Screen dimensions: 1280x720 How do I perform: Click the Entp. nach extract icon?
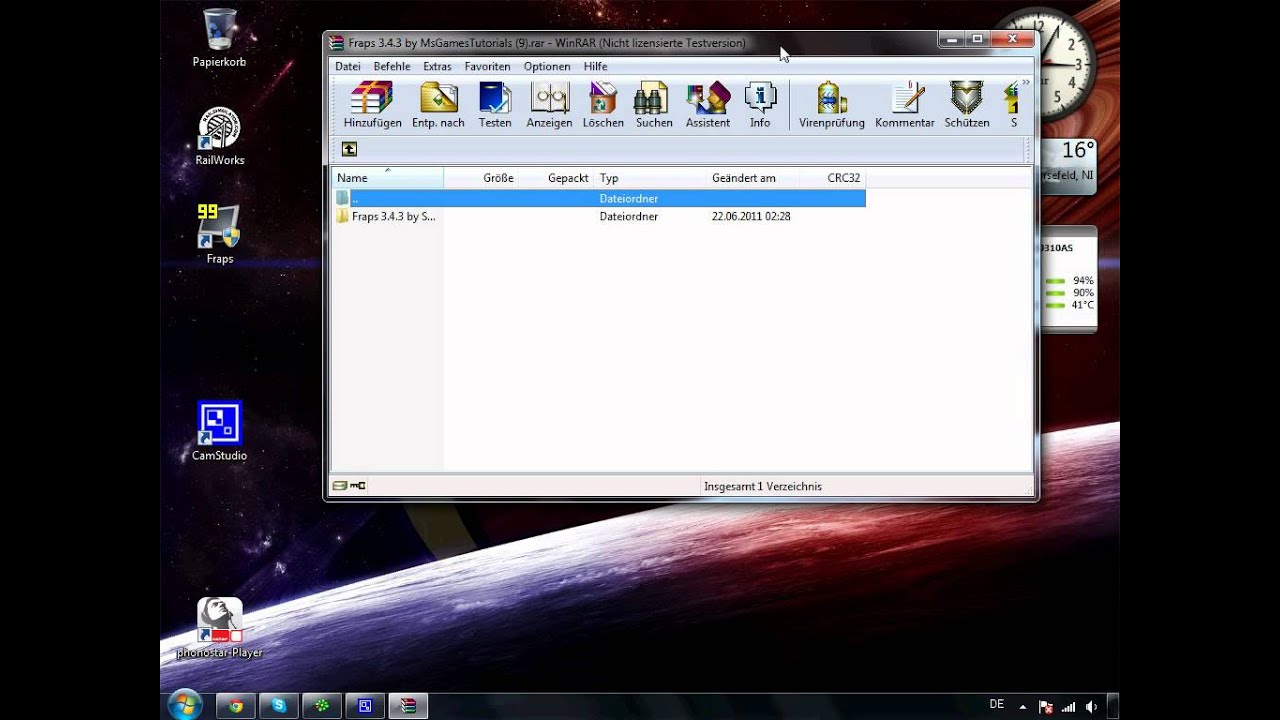pos(438,105)
